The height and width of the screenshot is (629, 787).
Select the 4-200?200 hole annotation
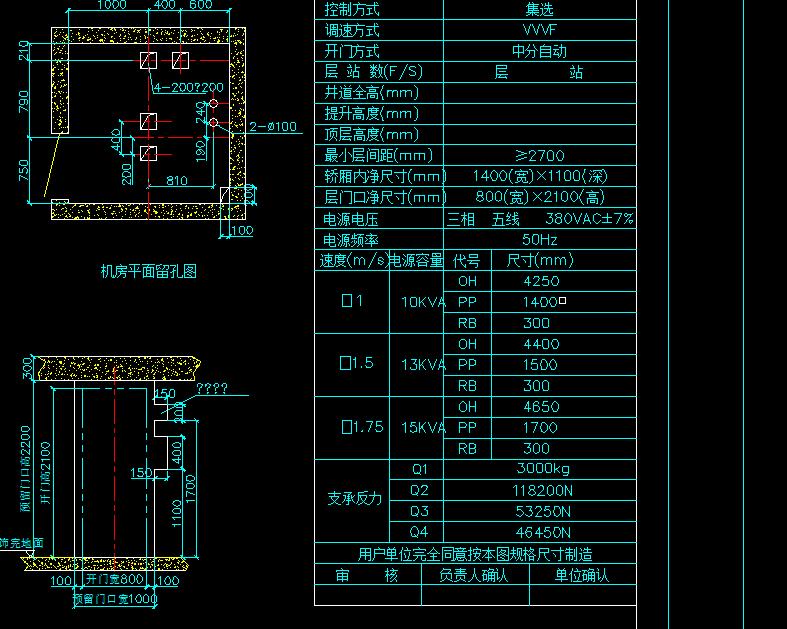point(188,87)
